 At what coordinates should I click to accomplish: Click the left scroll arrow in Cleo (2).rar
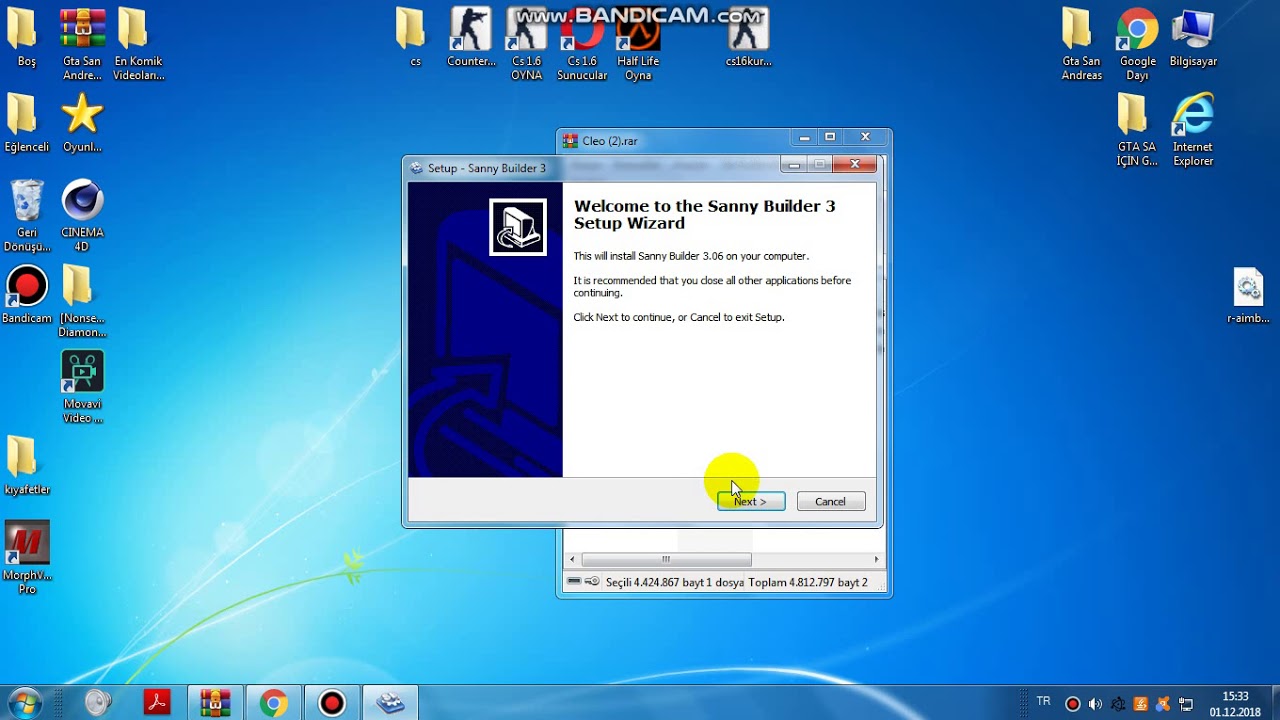point(572,560)
